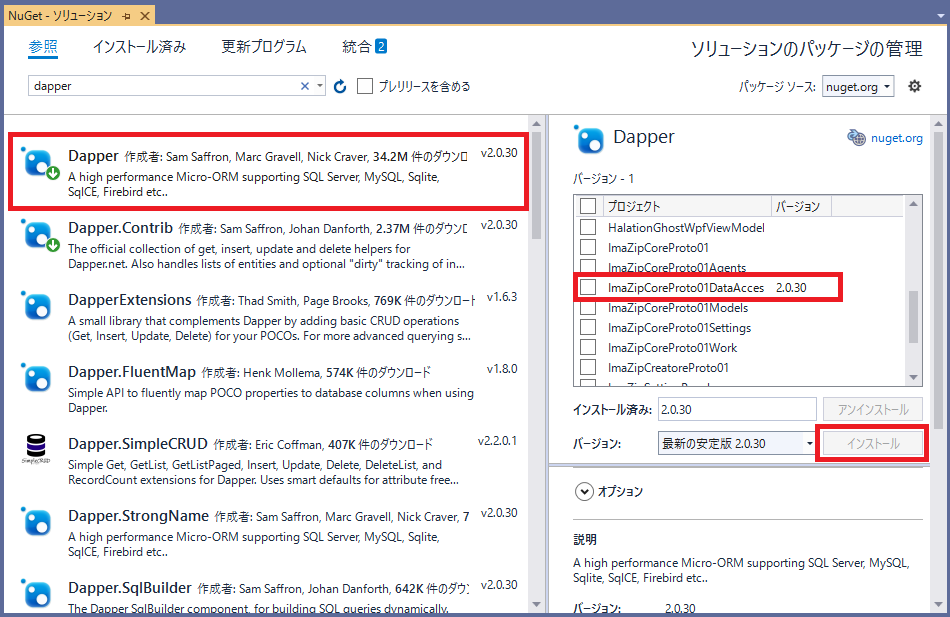The width and height of the screenshot is (950, 617).
Task: Click the Dapper.SqlBuilder package icon
Action: point(37,593)
